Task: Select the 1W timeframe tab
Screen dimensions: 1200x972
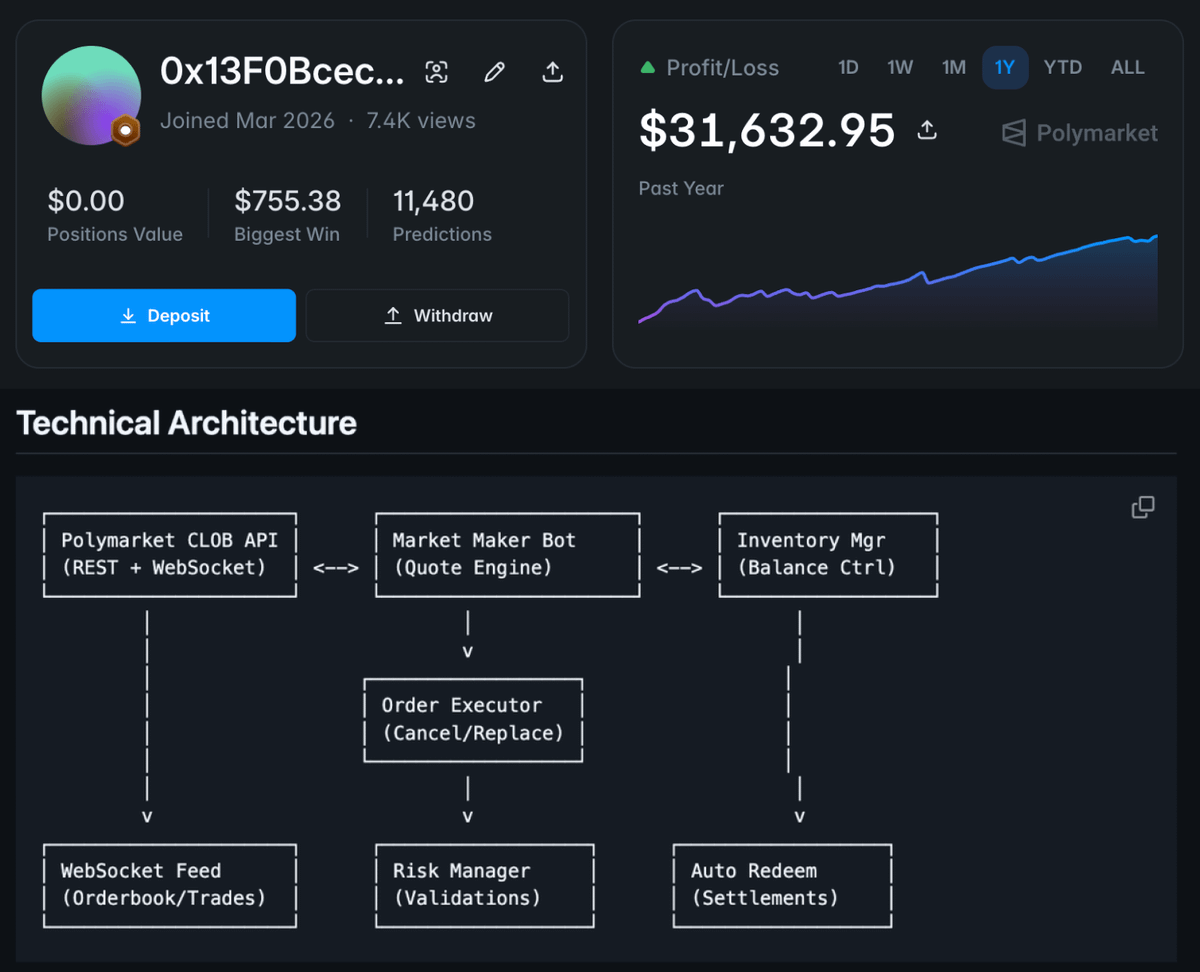Action: click(900, 67)
